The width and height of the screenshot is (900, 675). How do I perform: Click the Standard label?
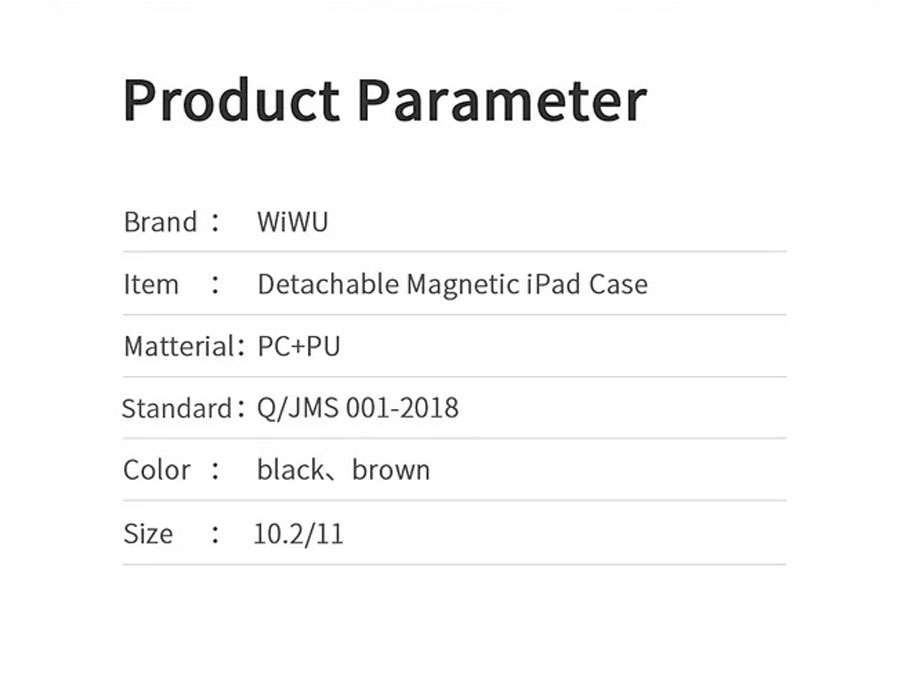click(x=177, y=409)
